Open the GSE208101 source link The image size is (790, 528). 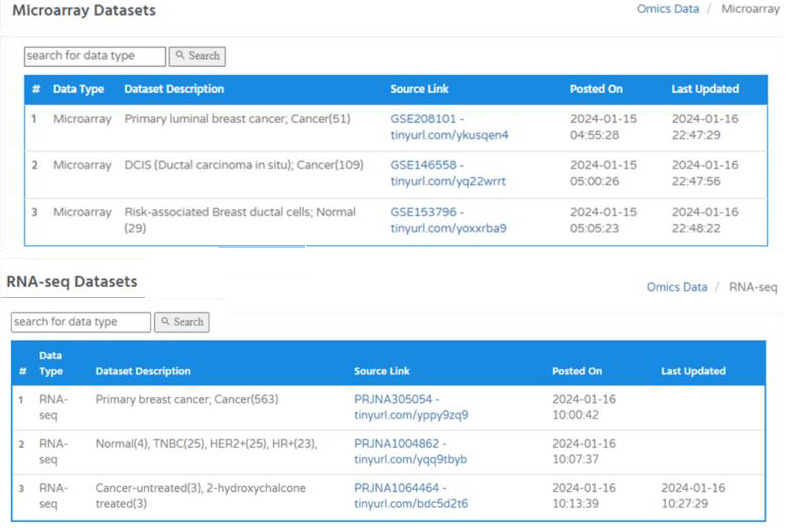click(x=449, y=127)
